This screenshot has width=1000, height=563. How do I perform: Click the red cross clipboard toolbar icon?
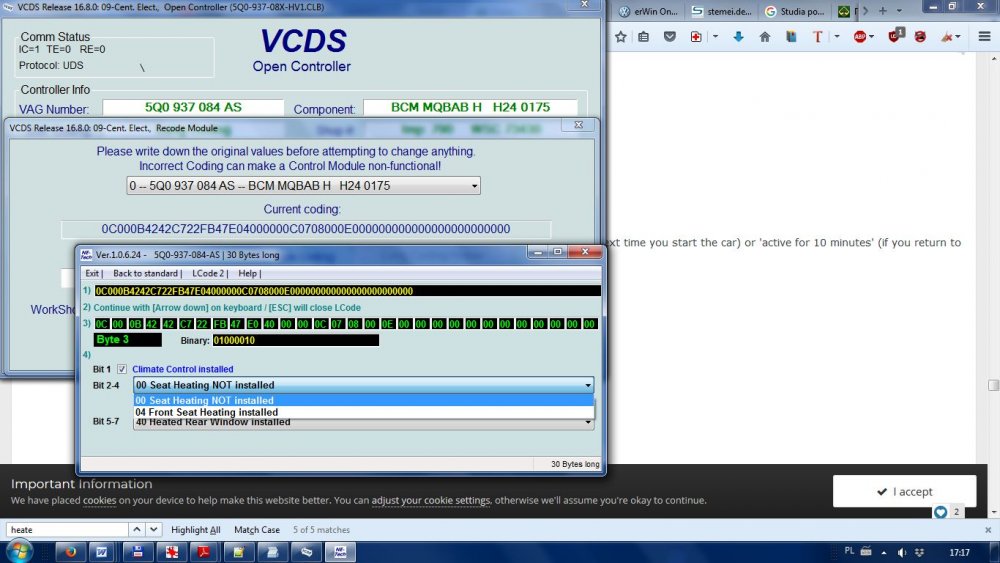[696, 37]
